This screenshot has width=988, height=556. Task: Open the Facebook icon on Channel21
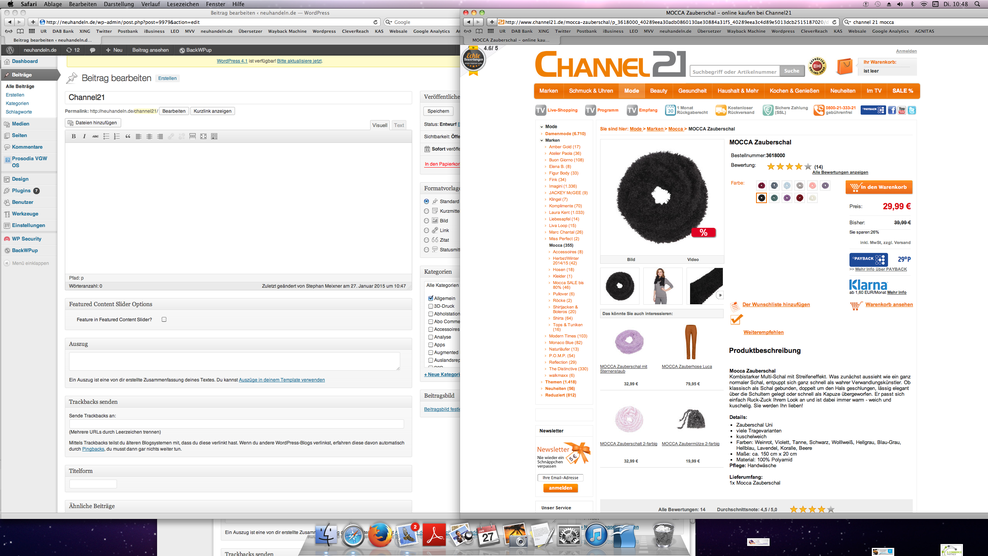tap(892, 110)
